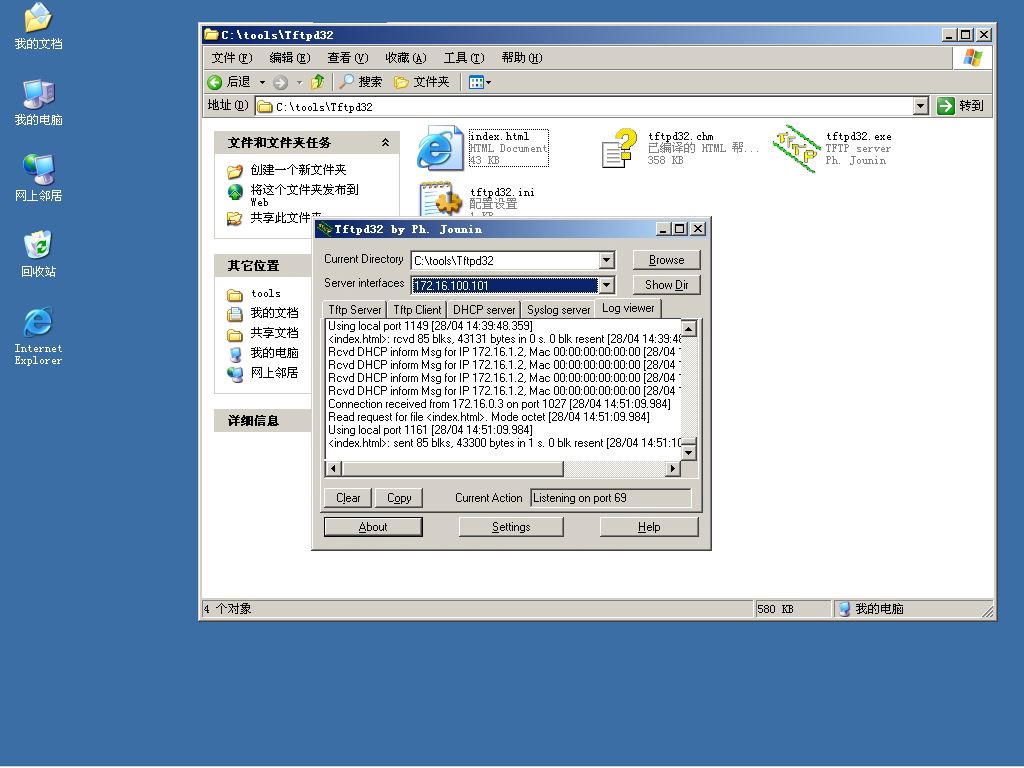Viewport: 1024px width, 768px height.
Task: Open My Computer in Other Places
Action: tap(274, 353)
